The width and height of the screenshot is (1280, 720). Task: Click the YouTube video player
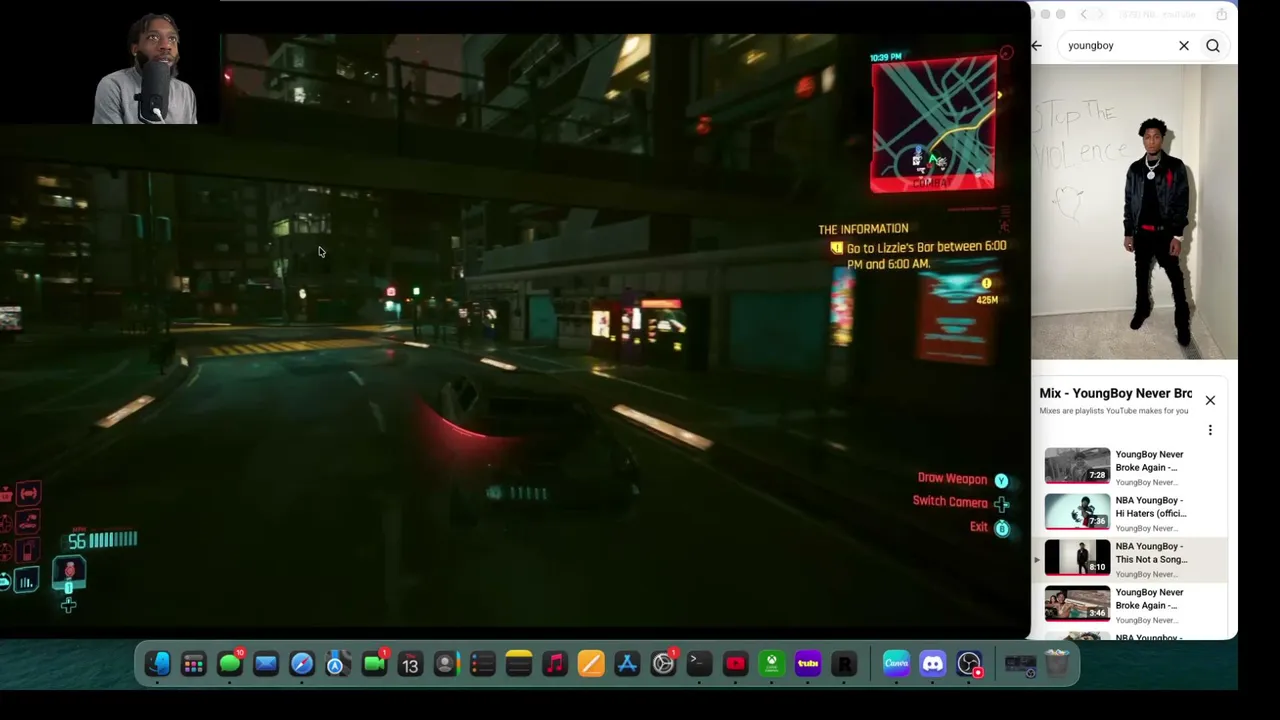(x=1134, y=212)
